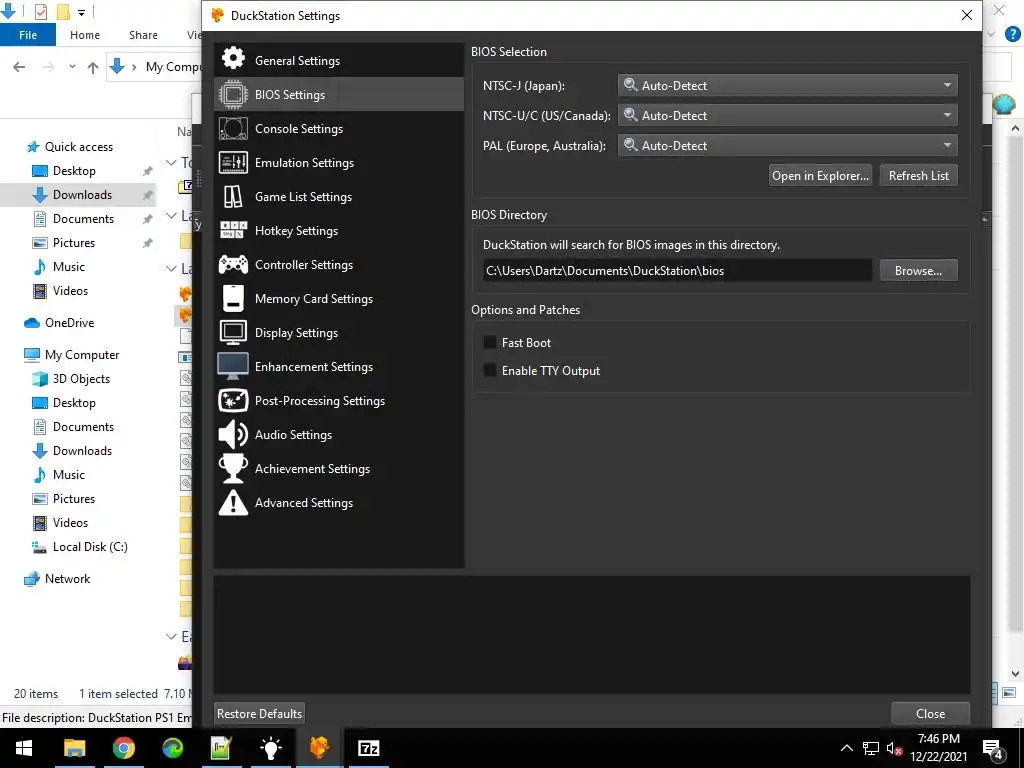Click the Console Settings console icon

233,128
